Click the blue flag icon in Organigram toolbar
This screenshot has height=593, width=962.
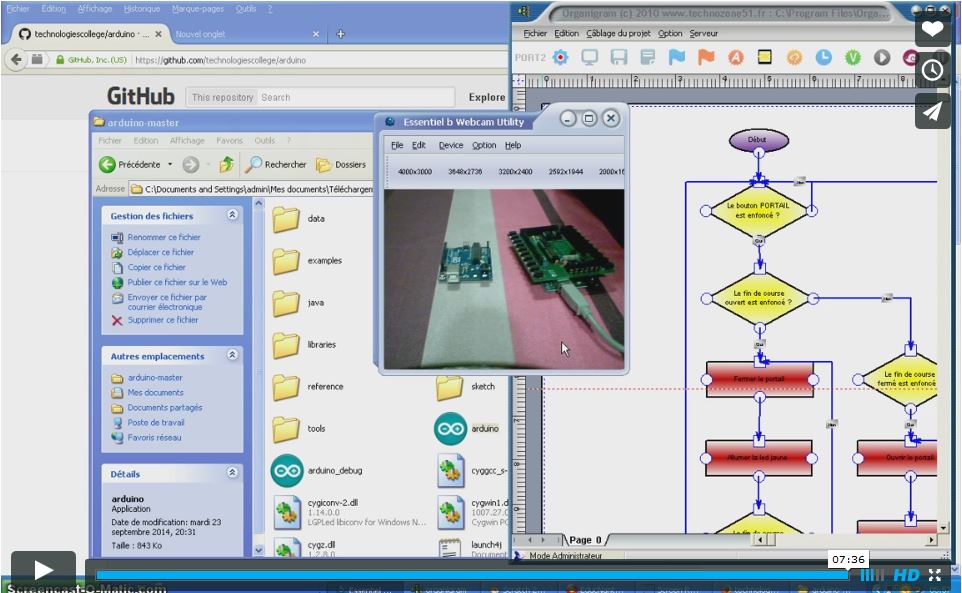pyautogui.click(x=677, y=57)
